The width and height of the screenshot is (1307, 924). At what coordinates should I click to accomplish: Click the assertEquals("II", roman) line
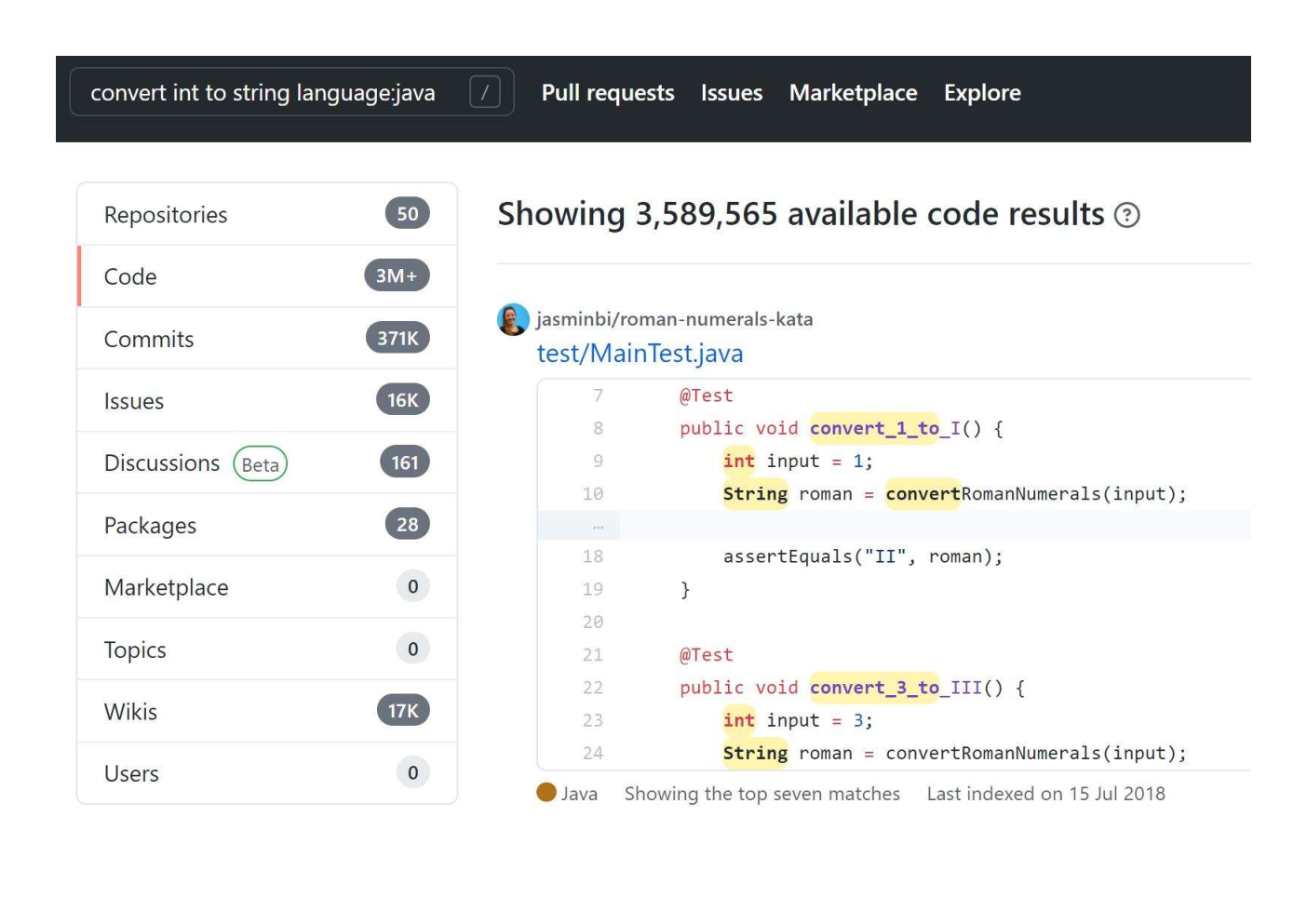863,556
